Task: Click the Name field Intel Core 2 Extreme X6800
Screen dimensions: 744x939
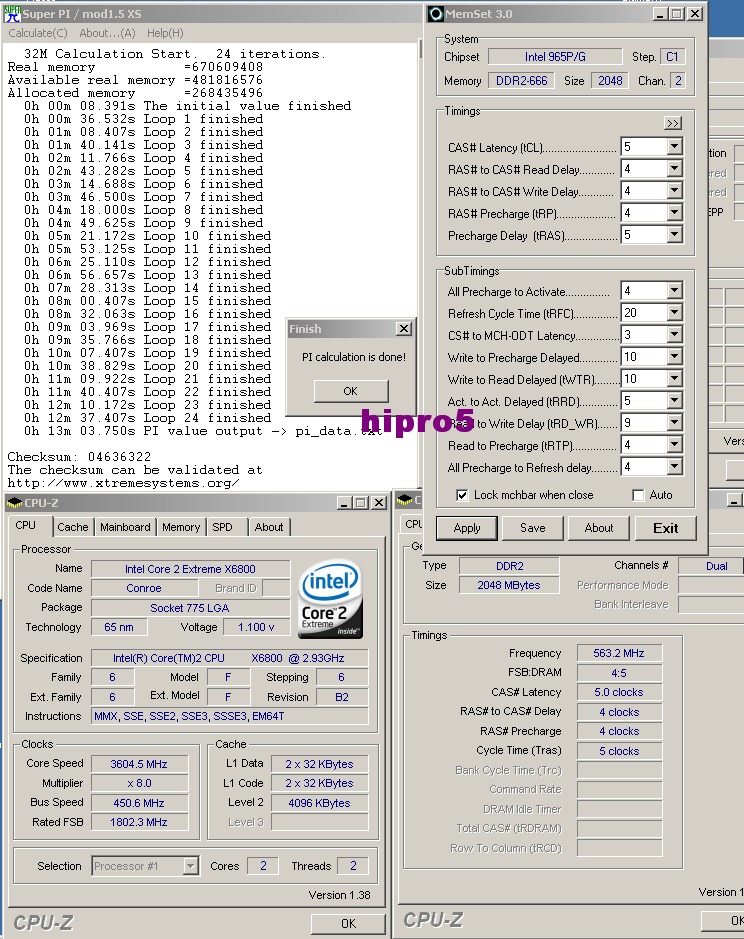Action: [x=190, y=569]
